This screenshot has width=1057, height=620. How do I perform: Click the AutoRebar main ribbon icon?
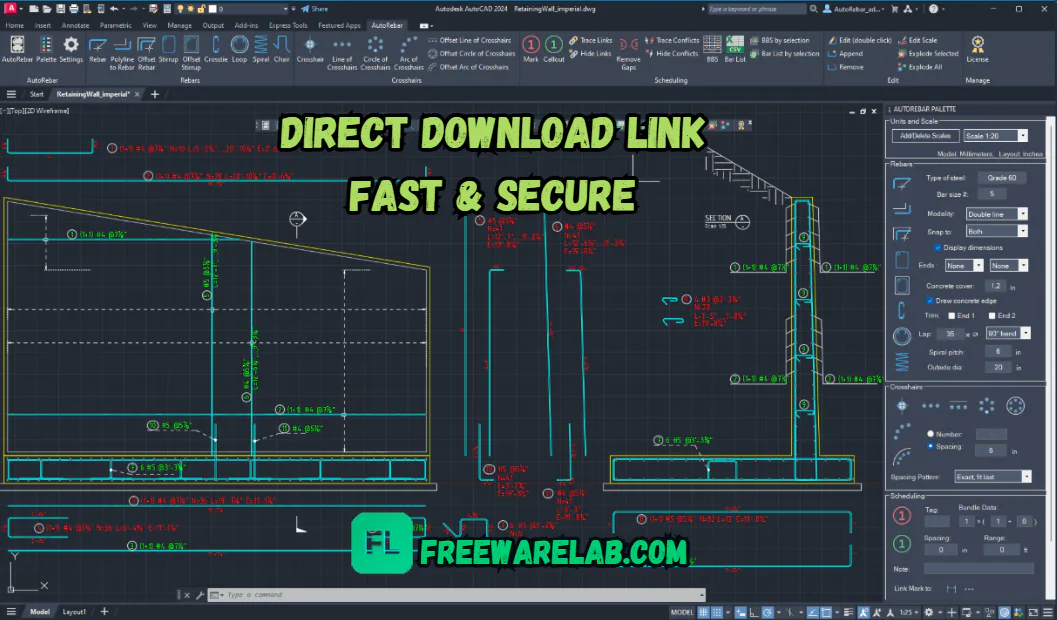click(17, 51)
